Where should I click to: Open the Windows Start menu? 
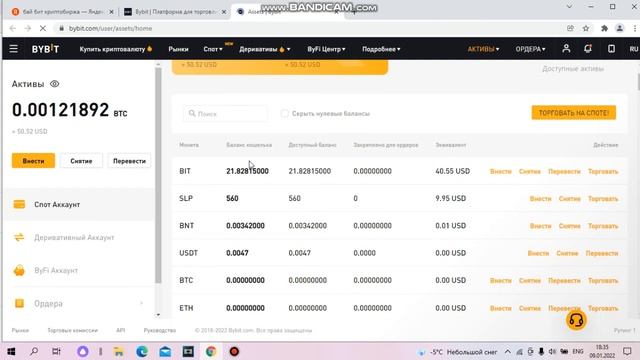11,351
